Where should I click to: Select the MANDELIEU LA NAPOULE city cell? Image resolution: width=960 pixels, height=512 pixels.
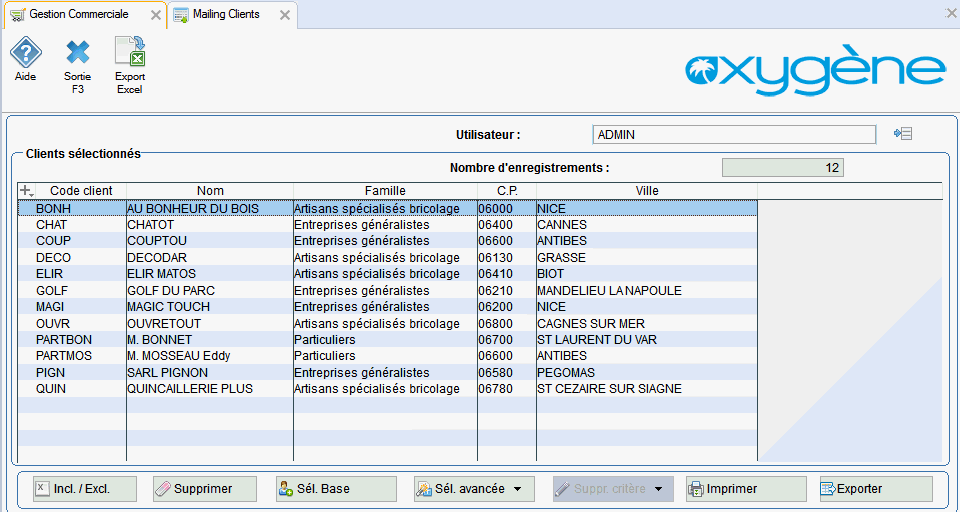[x=647, y=290]
